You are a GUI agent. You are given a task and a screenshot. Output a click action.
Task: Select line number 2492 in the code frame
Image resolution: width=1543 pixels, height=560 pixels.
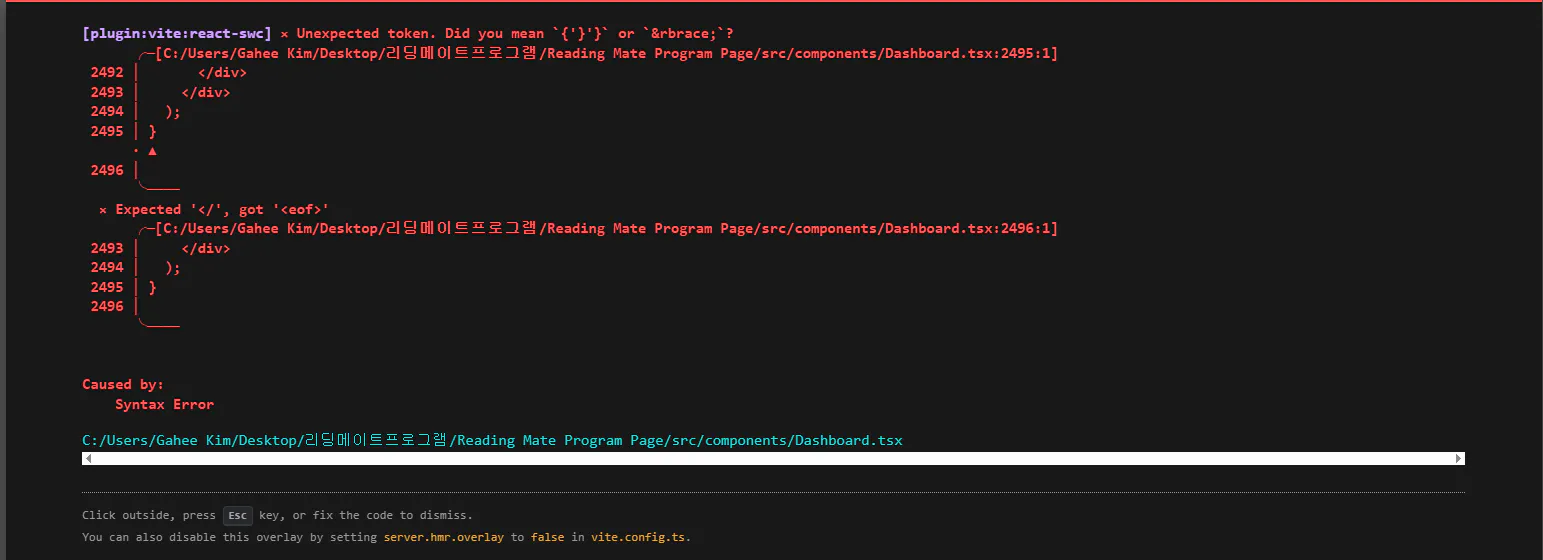click(107, 72)
